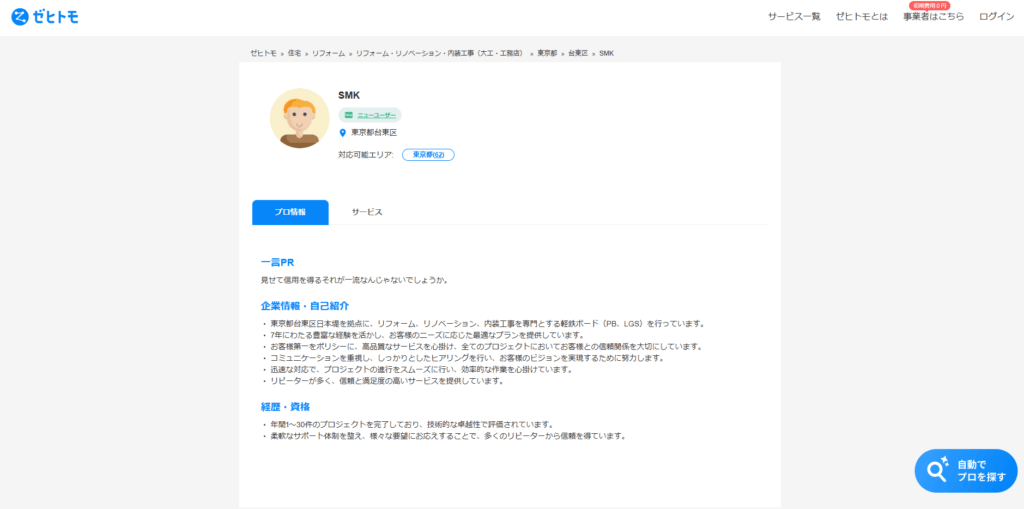Open the 住宅 breadcrumb link
Screen dimensions: 1024x509
coord(294,52)
